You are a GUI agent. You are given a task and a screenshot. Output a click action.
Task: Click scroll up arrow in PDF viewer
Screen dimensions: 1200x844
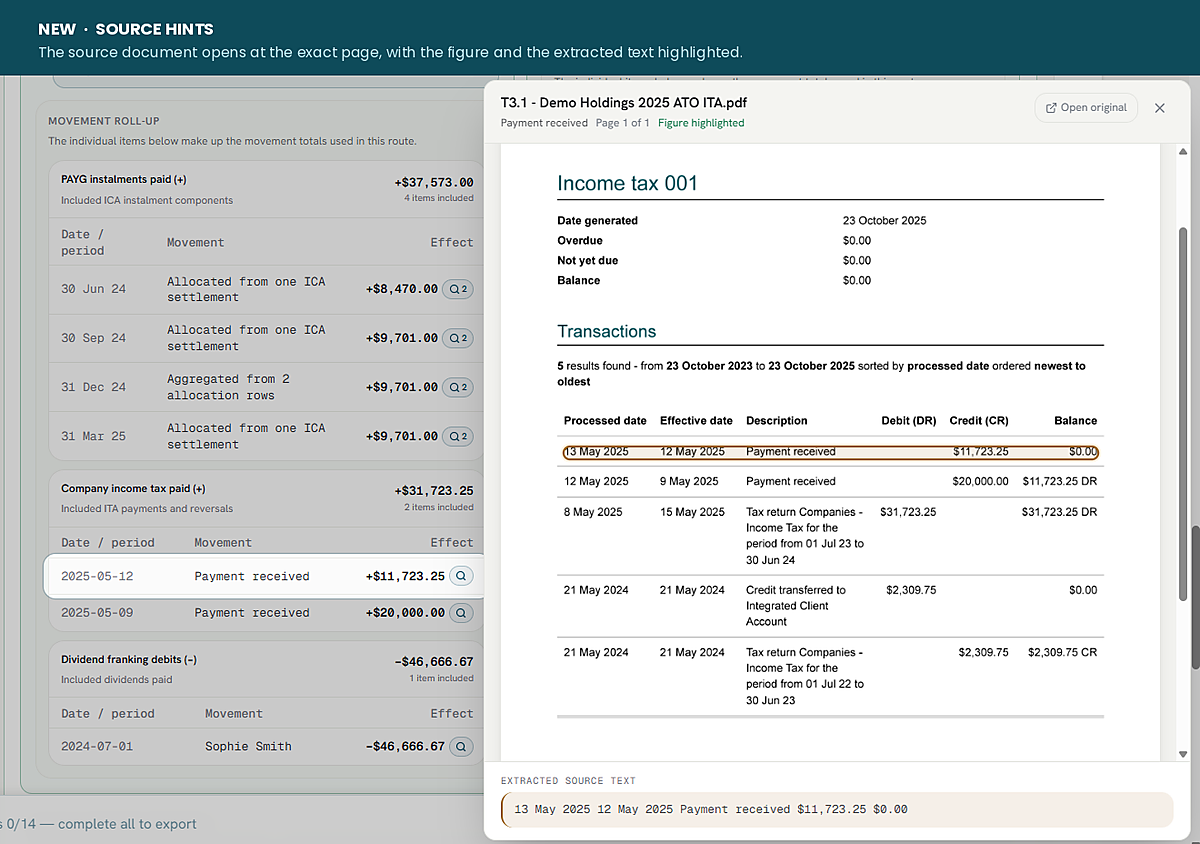(x=1184, y=152)
